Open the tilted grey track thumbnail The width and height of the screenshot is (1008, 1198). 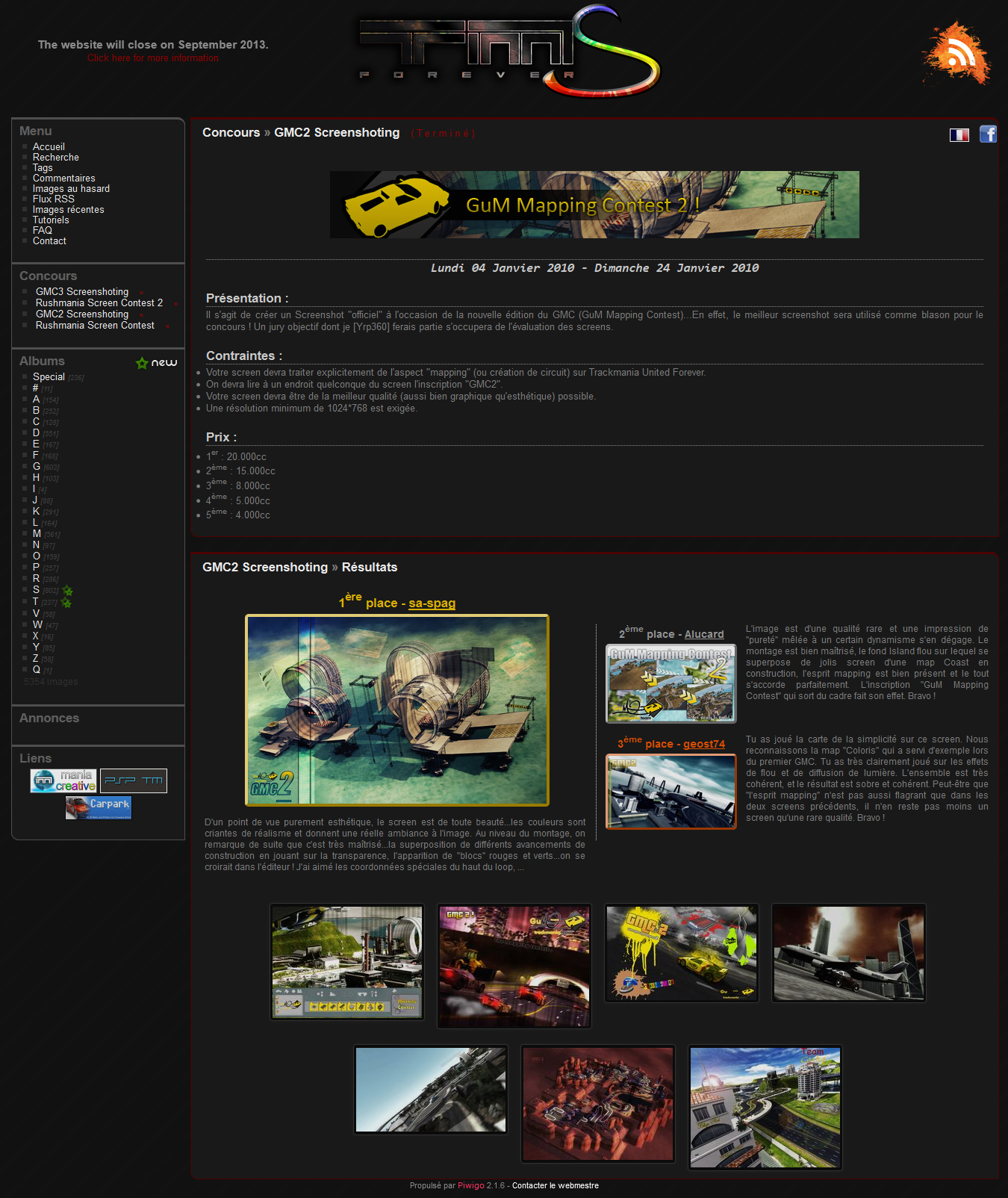point(431,1090)
